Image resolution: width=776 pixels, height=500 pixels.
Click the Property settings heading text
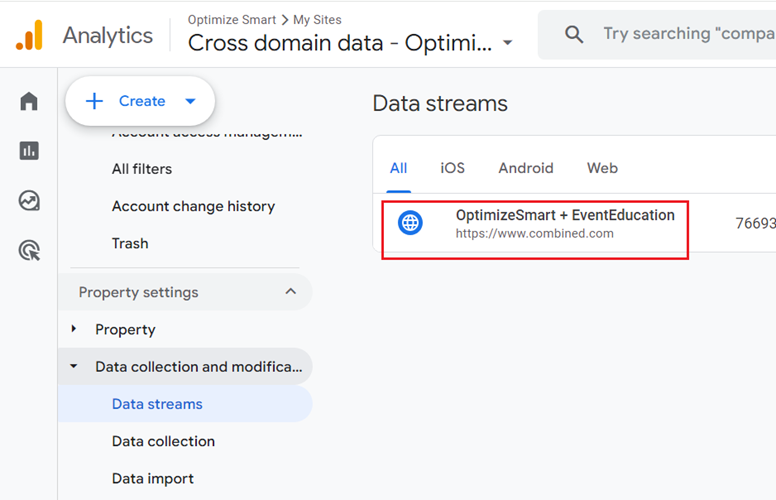[x=138, y=293]
